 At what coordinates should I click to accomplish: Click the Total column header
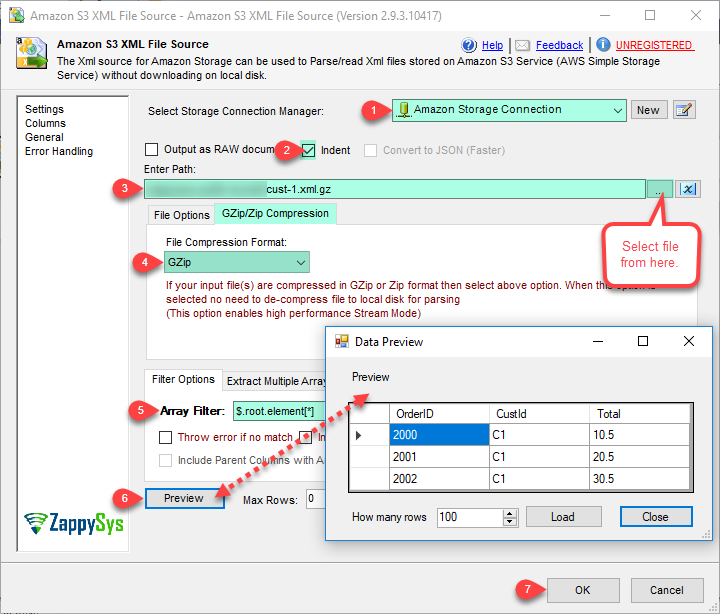click(x=640, y=414)
